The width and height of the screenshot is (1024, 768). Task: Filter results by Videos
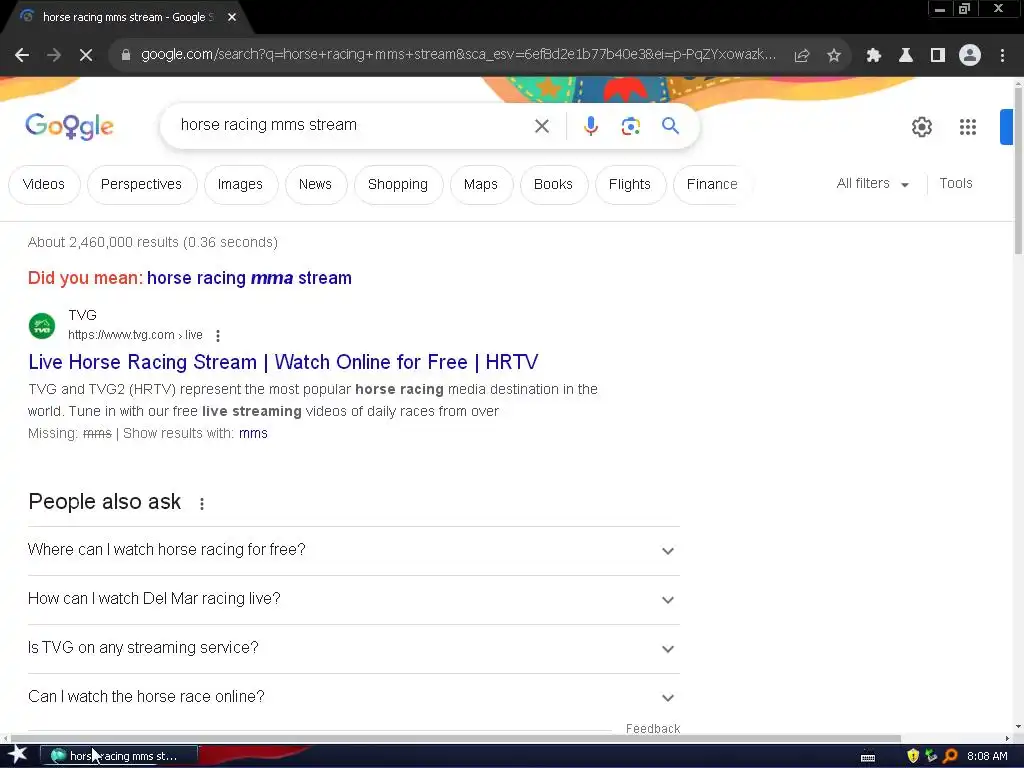44,185
